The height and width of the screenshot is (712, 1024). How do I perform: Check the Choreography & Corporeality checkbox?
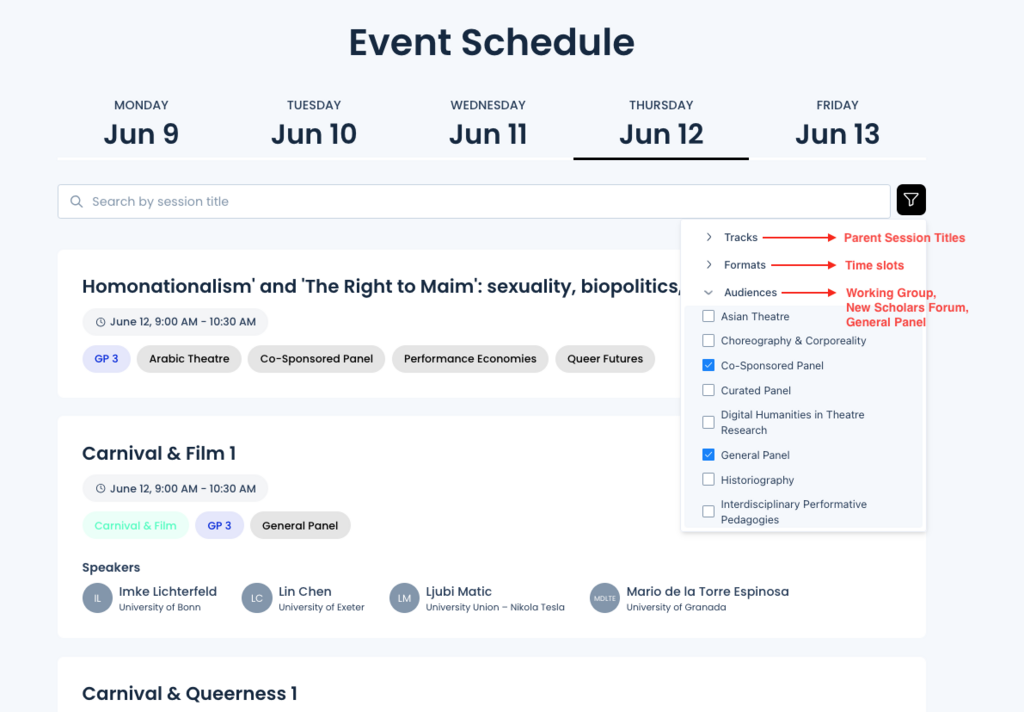[x=708, y=340]
